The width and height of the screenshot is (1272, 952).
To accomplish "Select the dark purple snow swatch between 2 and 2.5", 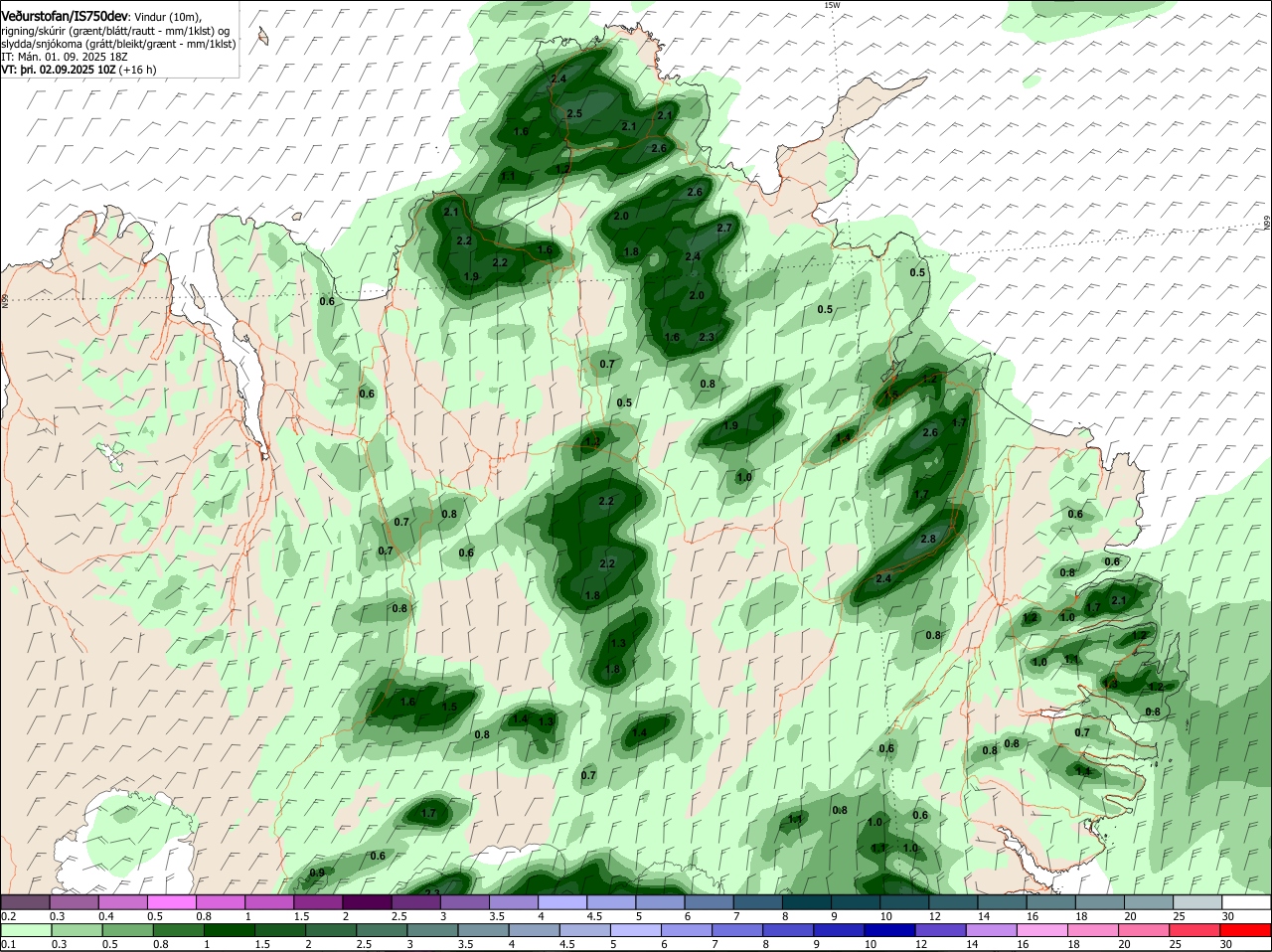I will [x=369, y=902].
